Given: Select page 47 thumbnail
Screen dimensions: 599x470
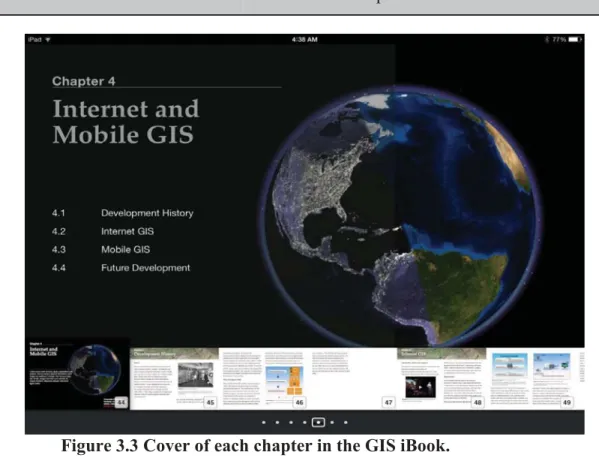Looking at the screenshot, I should pos(353,379).
